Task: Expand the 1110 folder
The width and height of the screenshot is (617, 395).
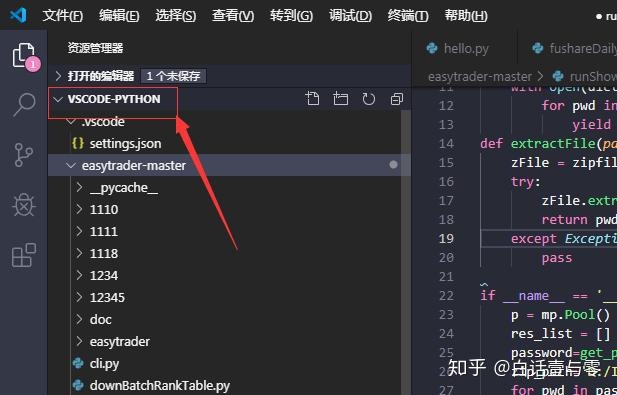Action: [79, 209]
